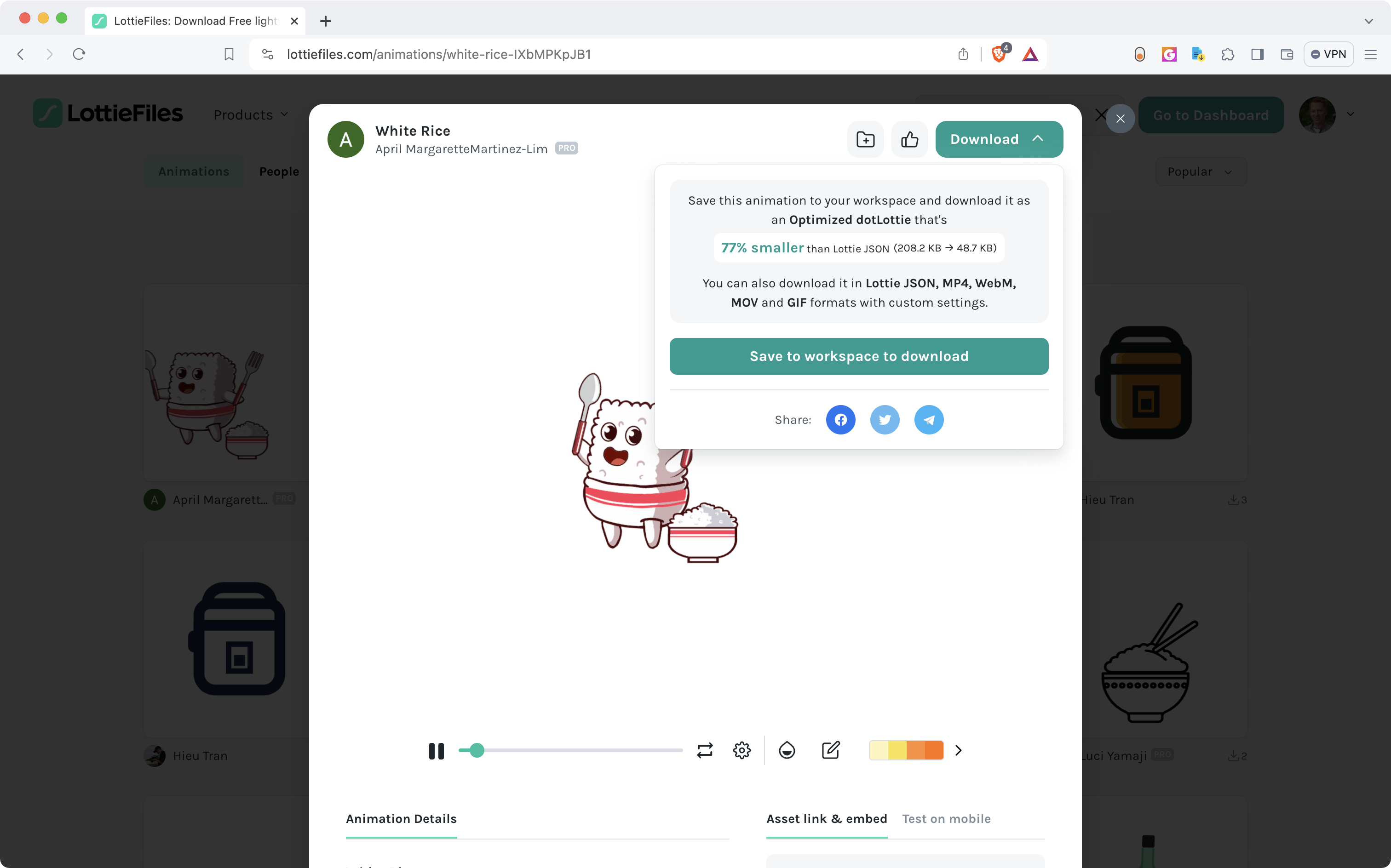Image resolution: width=1391 pixels, height=868 pixels.
Task: Click Save to workspace to download
Action: click(859, 356)
